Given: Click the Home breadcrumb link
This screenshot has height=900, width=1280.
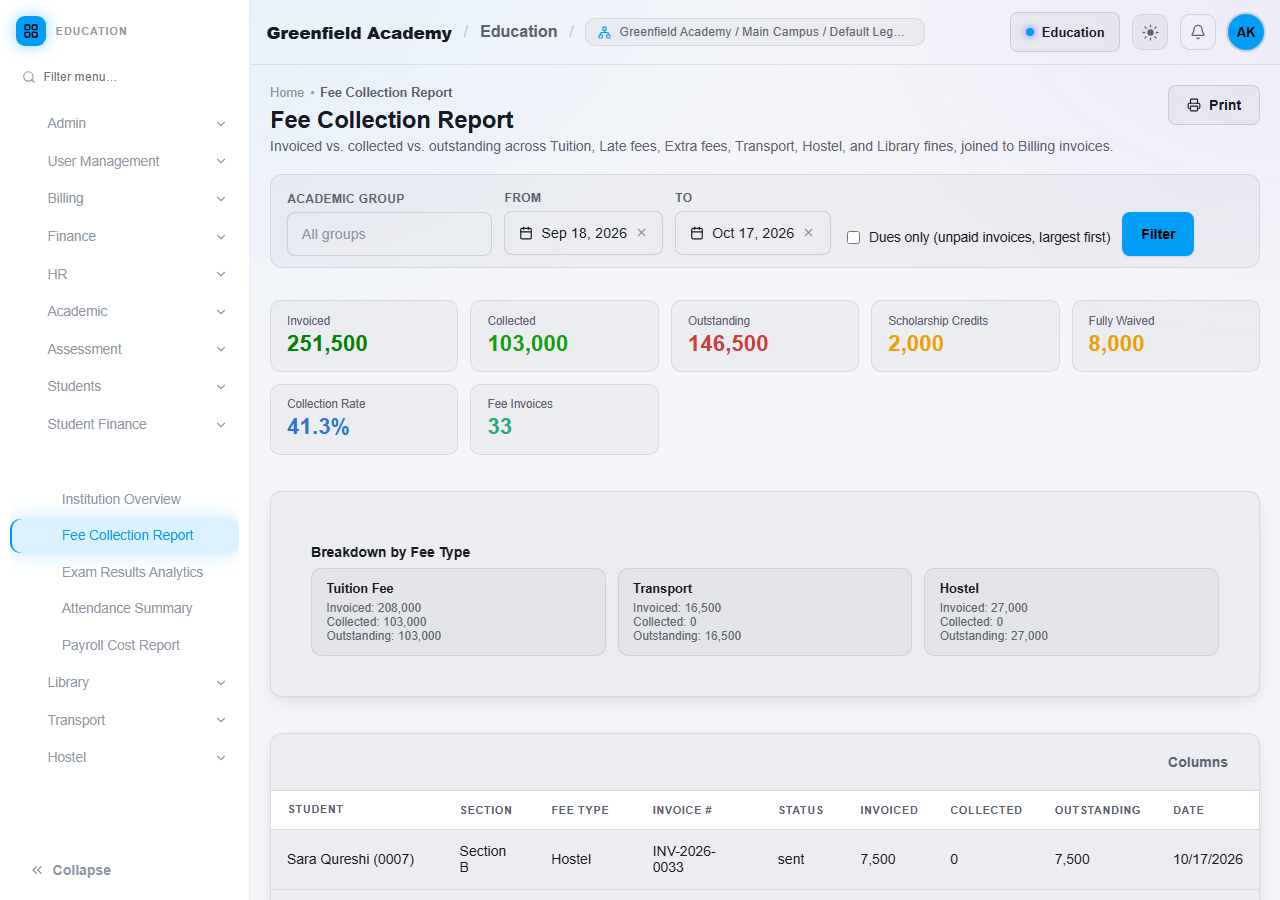Looking at the screenshot, I should 287,92.
